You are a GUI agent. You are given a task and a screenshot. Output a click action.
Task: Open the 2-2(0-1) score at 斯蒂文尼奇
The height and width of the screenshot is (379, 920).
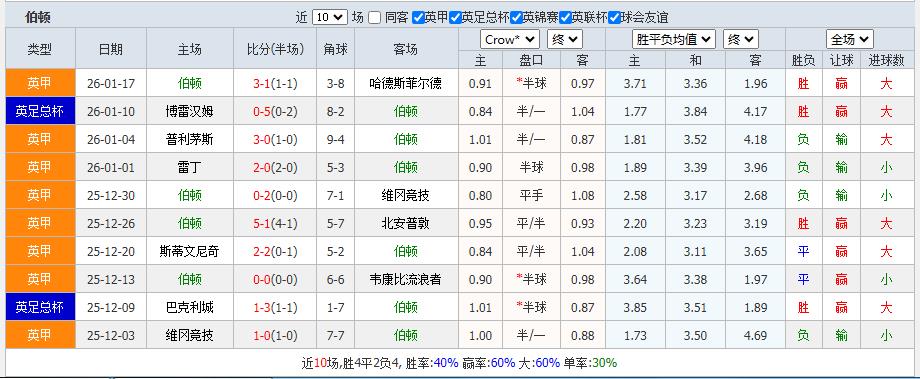275,252
